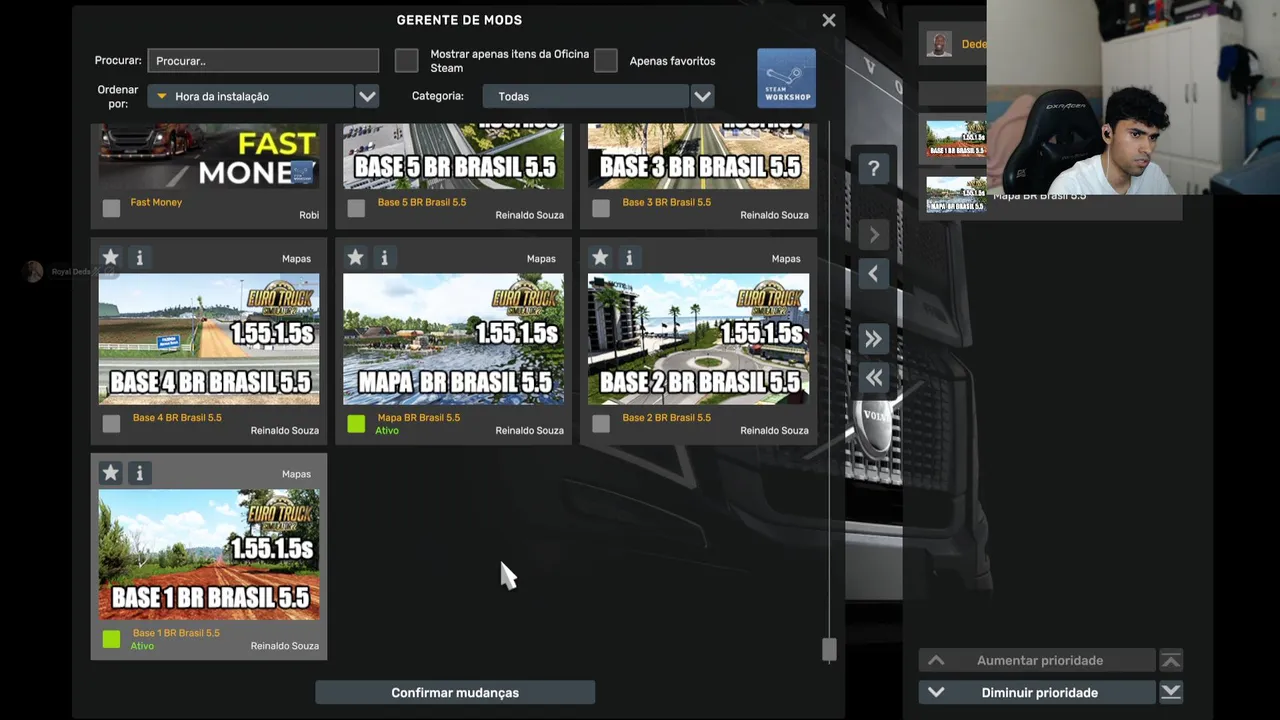Click the double right arrows button
This screenshot has height=720, width=1280.
point(873,340)
